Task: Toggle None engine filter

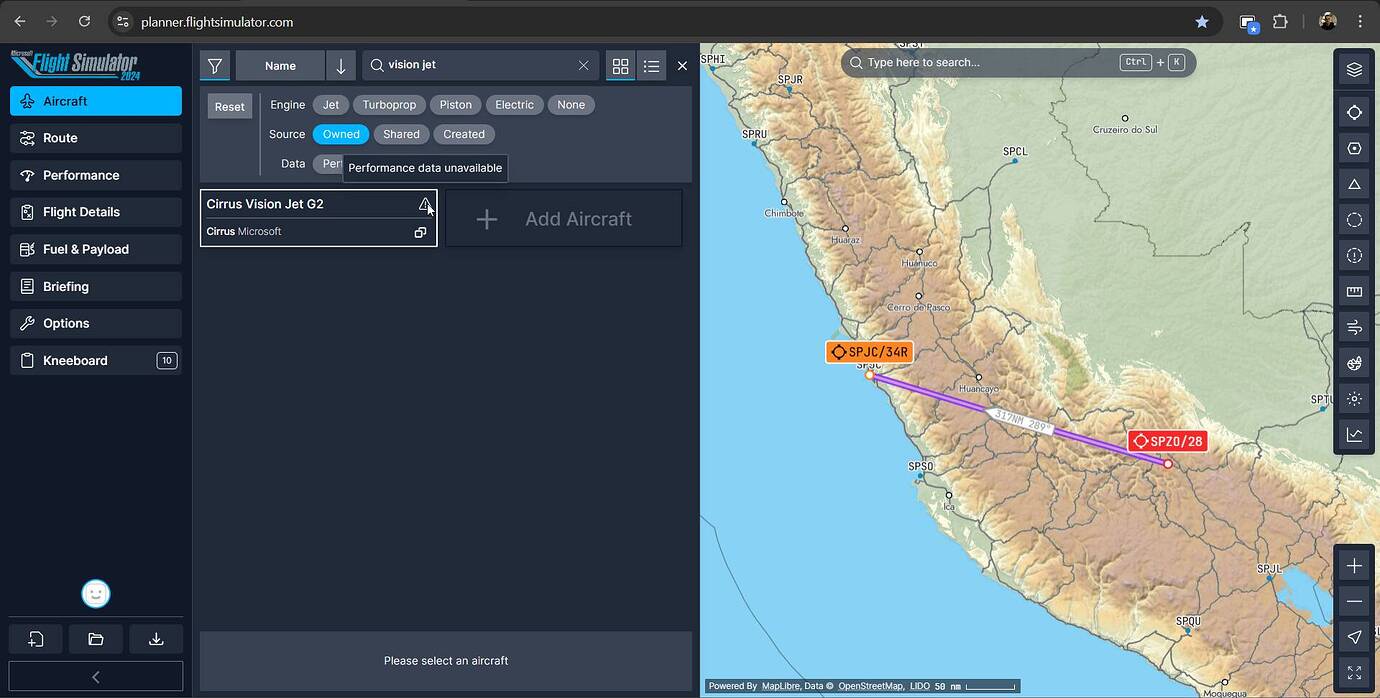Action: (x=571, y=105)
